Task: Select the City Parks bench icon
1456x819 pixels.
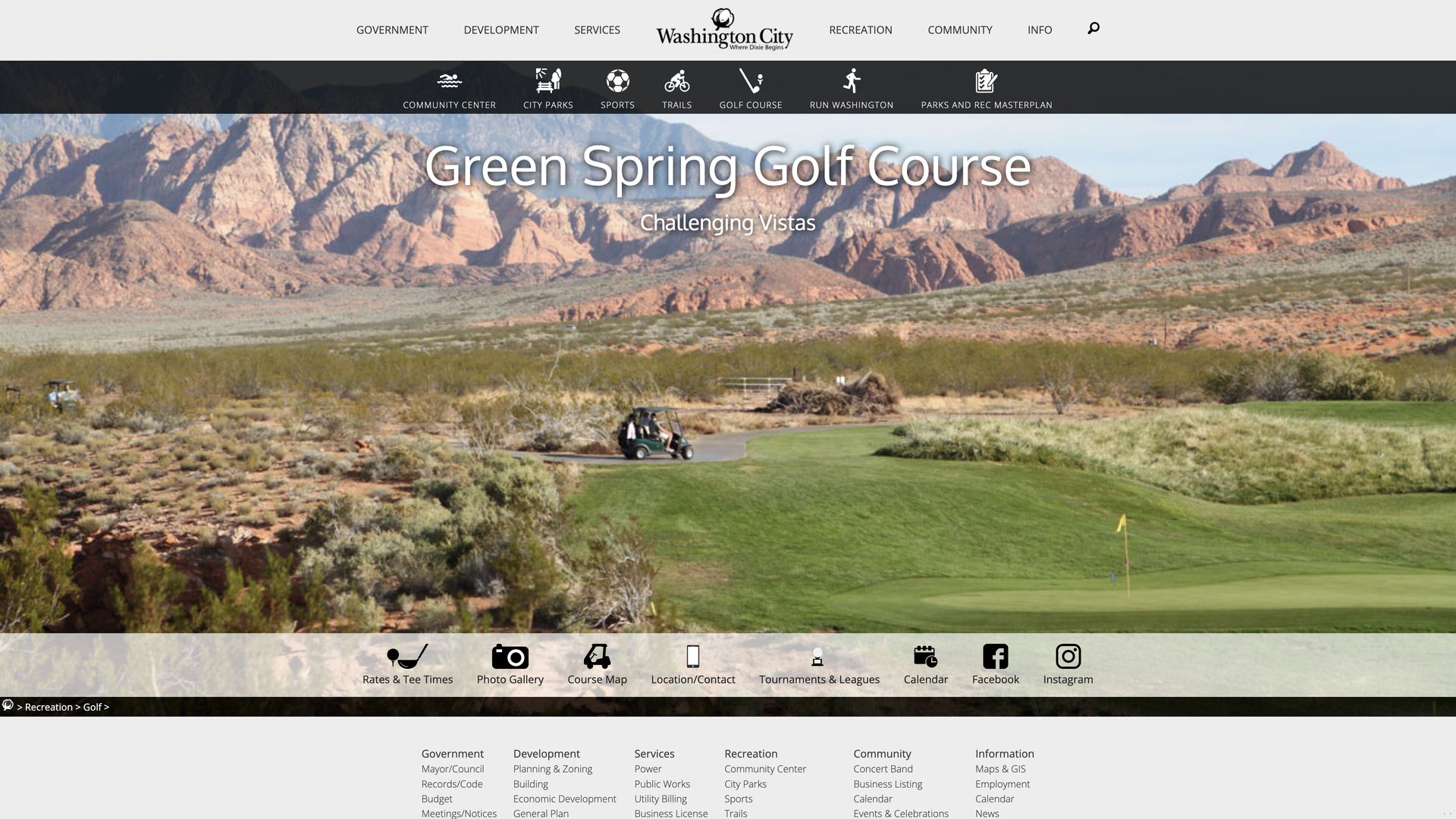Action: click(x=548, y=80)
